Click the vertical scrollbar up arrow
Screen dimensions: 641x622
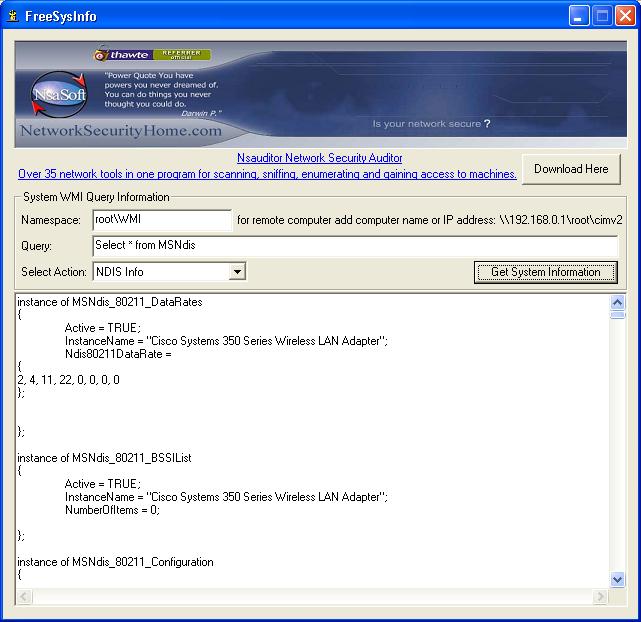click(617, 303)
